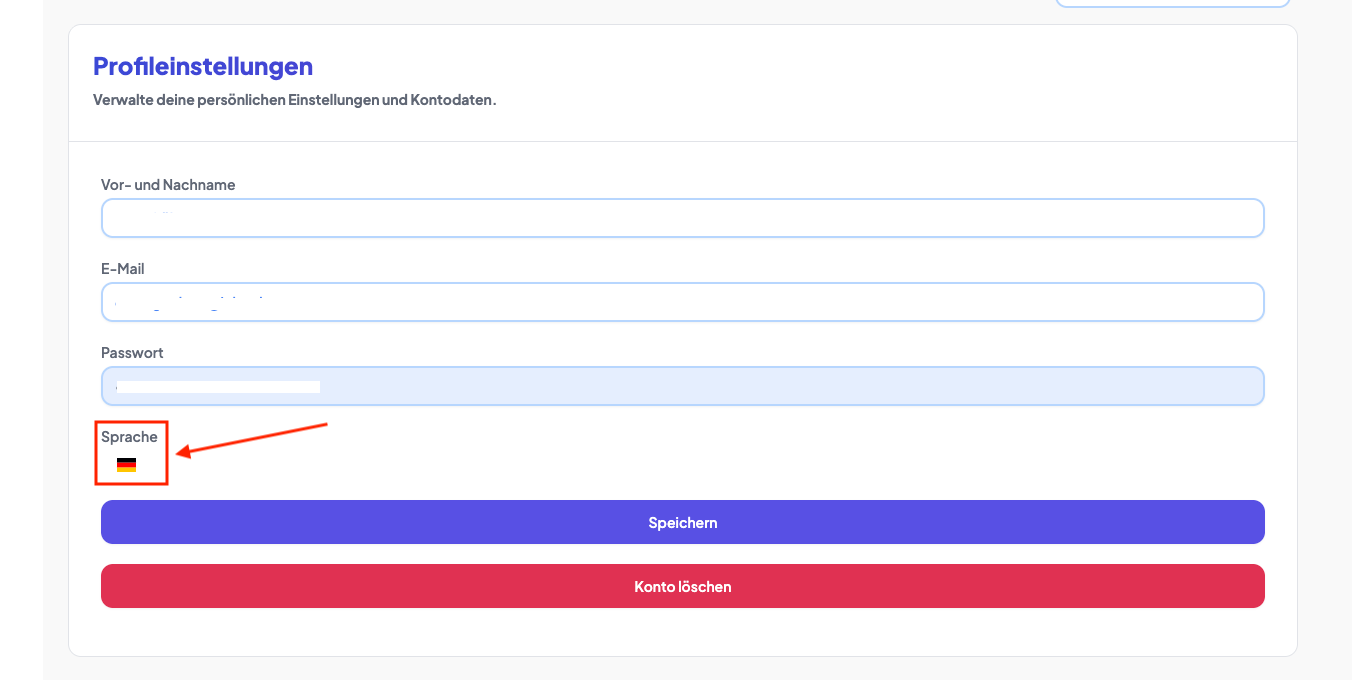
Task: Select the Passwort input field
Action: tap(683, 386)
